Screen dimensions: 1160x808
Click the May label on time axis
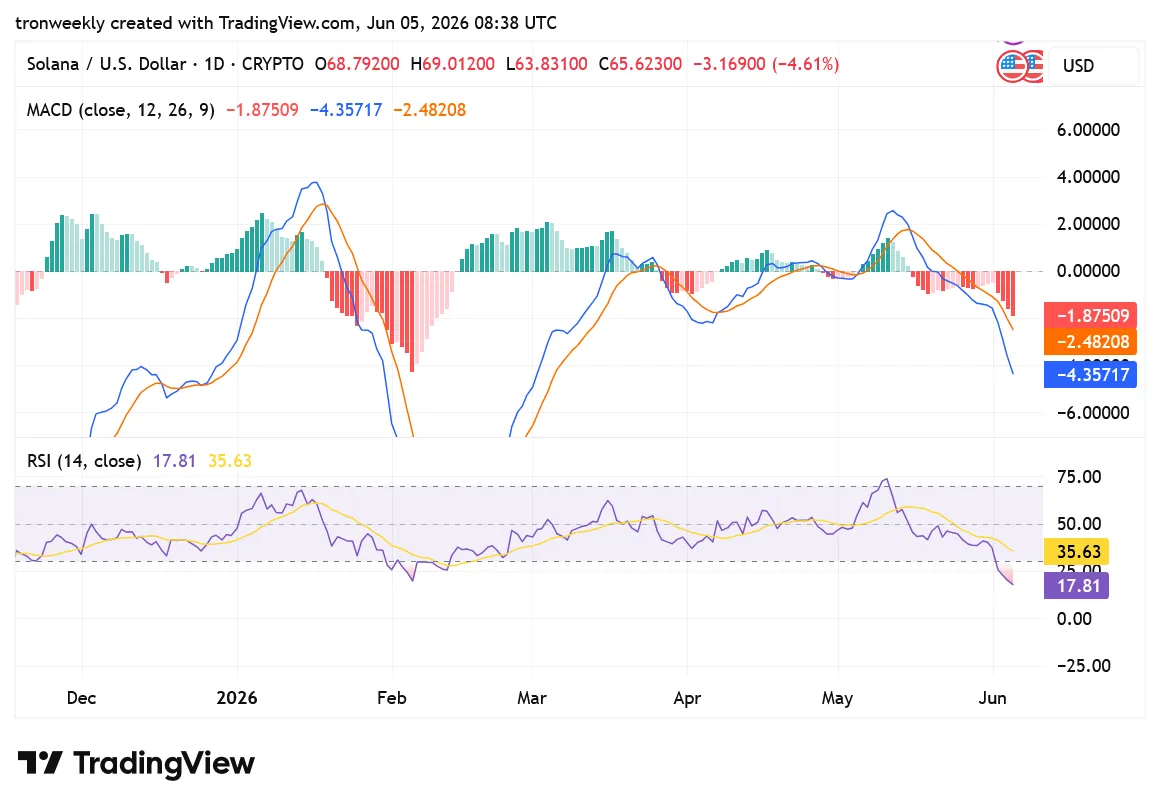pyautogui.click(x=837, y=698)
